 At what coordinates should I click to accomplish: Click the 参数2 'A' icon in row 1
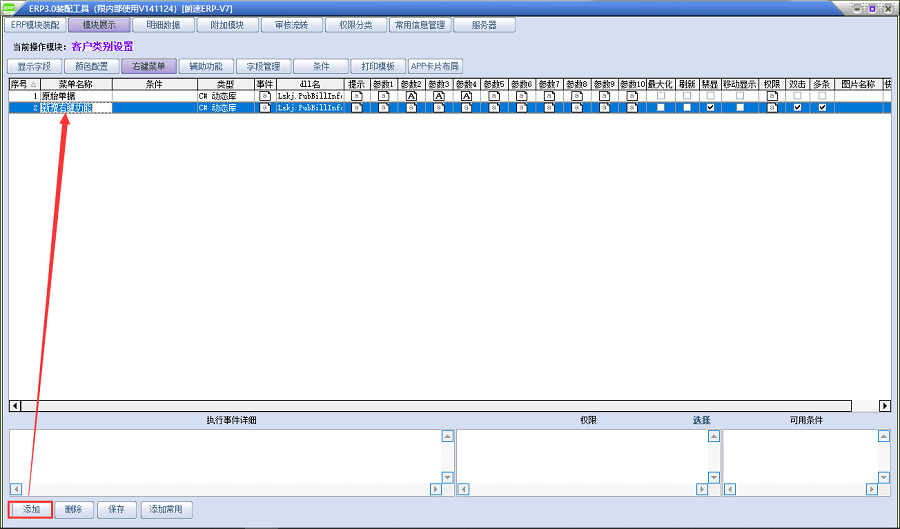pos(411,96)
